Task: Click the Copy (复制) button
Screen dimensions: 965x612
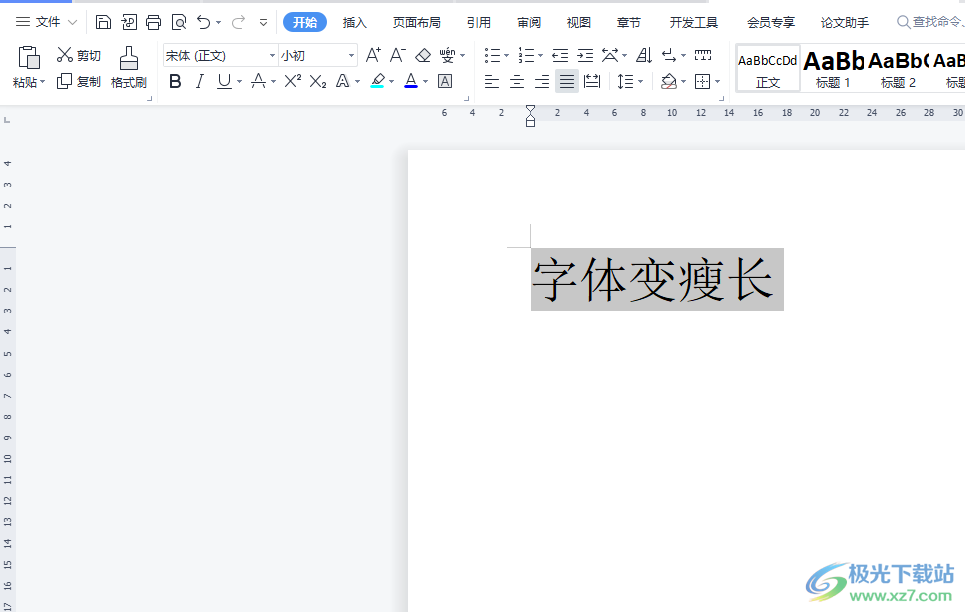Action: point(79,81)
